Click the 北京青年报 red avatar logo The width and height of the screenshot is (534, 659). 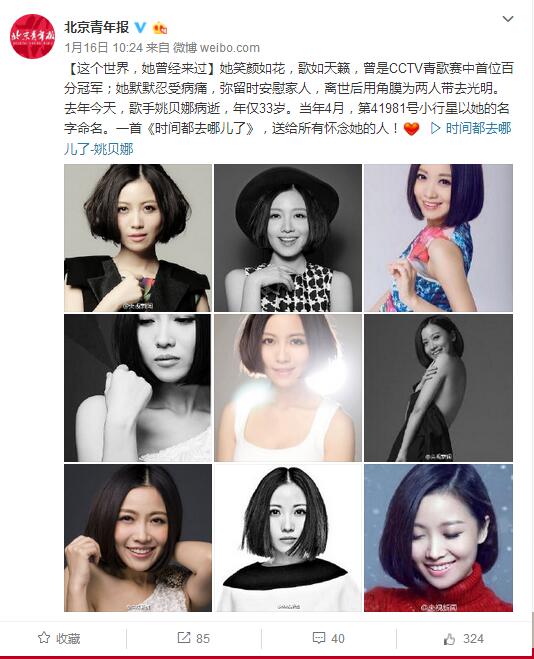[x=33, y=36]
